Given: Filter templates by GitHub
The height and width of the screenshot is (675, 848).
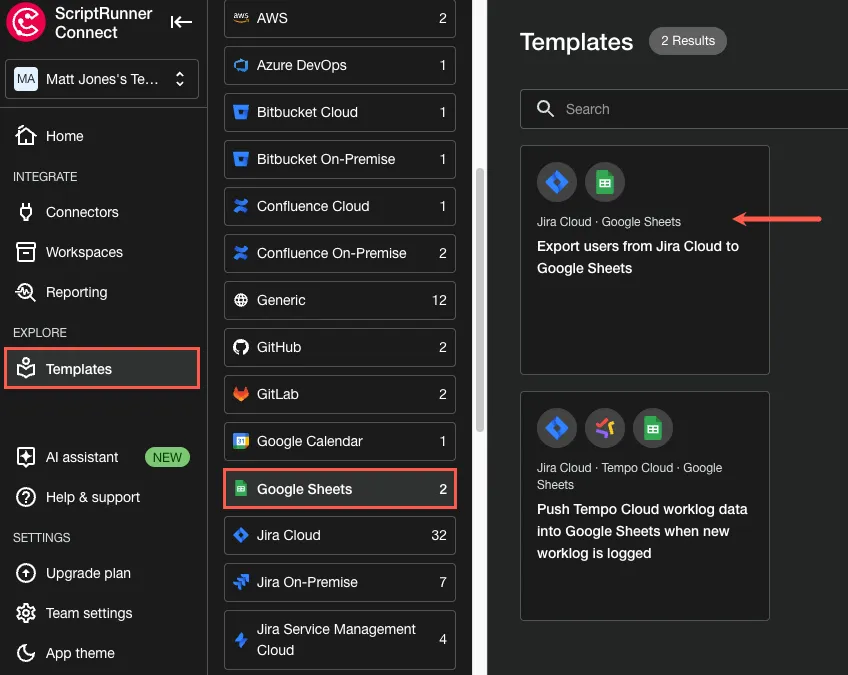Looking at the screenshot, I should (340, 348).
